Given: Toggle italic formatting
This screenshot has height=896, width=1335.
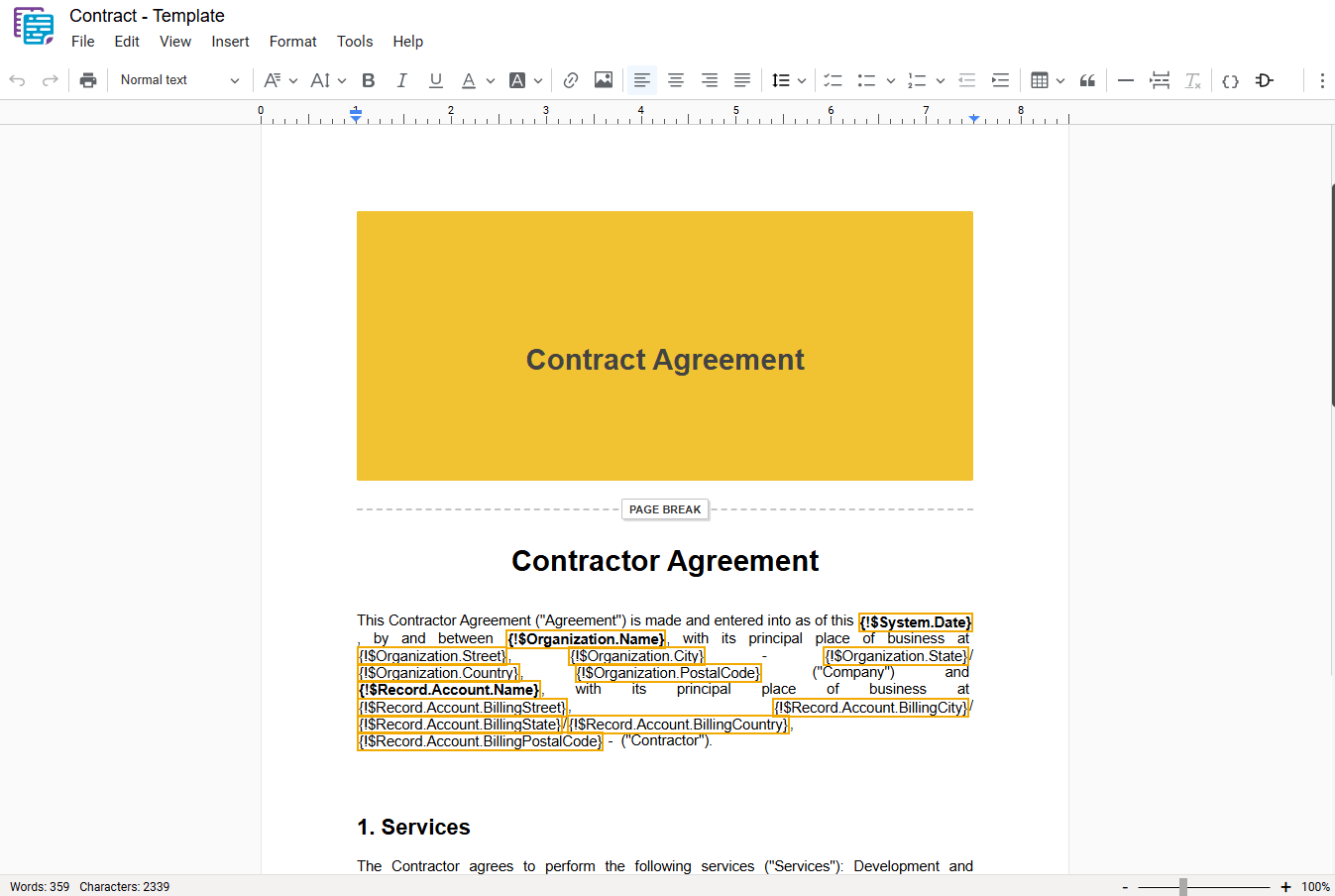Looking at the screenshot, I should (402, 80).
